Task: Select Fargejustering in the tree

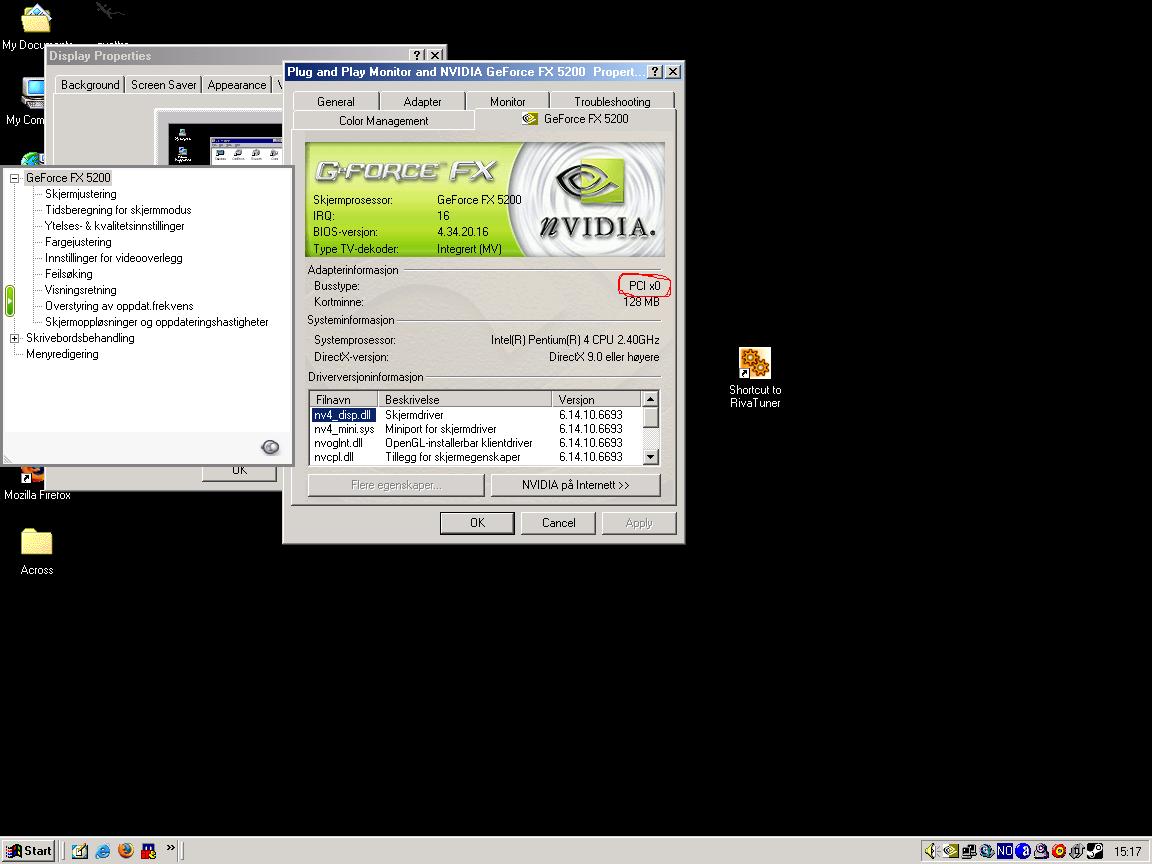Action: [x=79, y=242]
